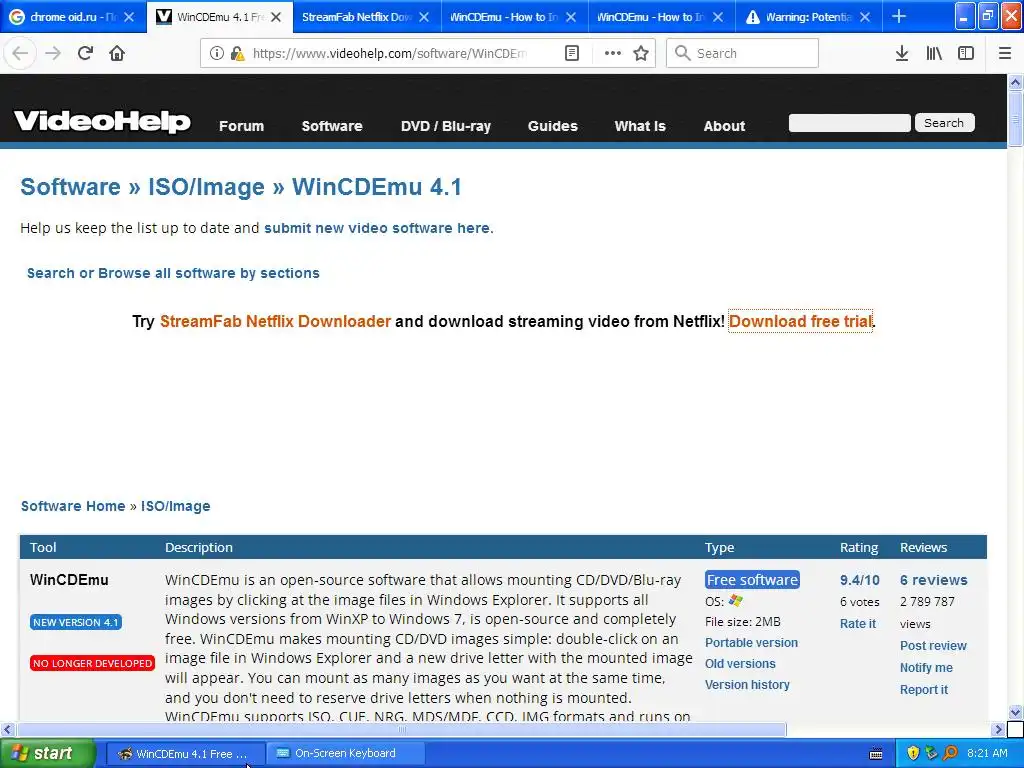1024x768 pixels.
Task: Click the 'Free software' type badge
Action: coord(752,580)
